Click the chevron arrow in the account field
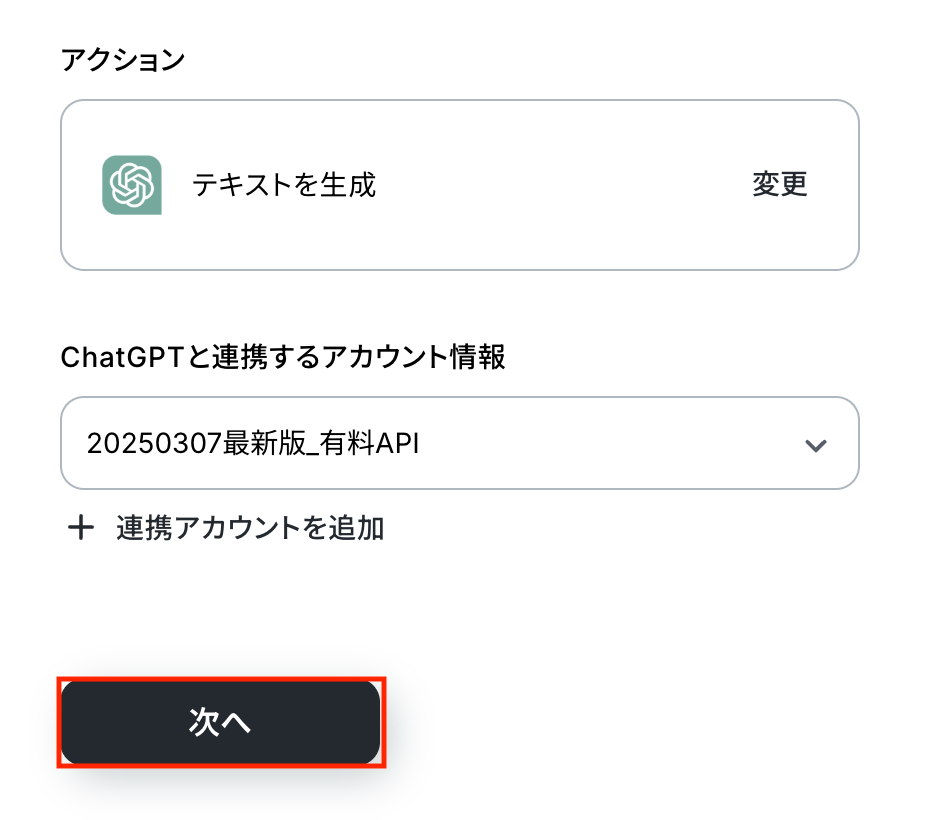 coord(816,444)
